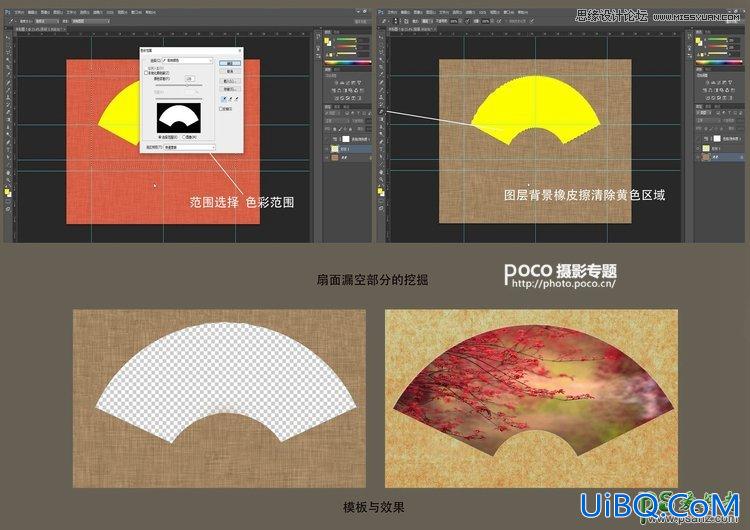Select the Brush tool in right screenshot

(x=381, y=89)
